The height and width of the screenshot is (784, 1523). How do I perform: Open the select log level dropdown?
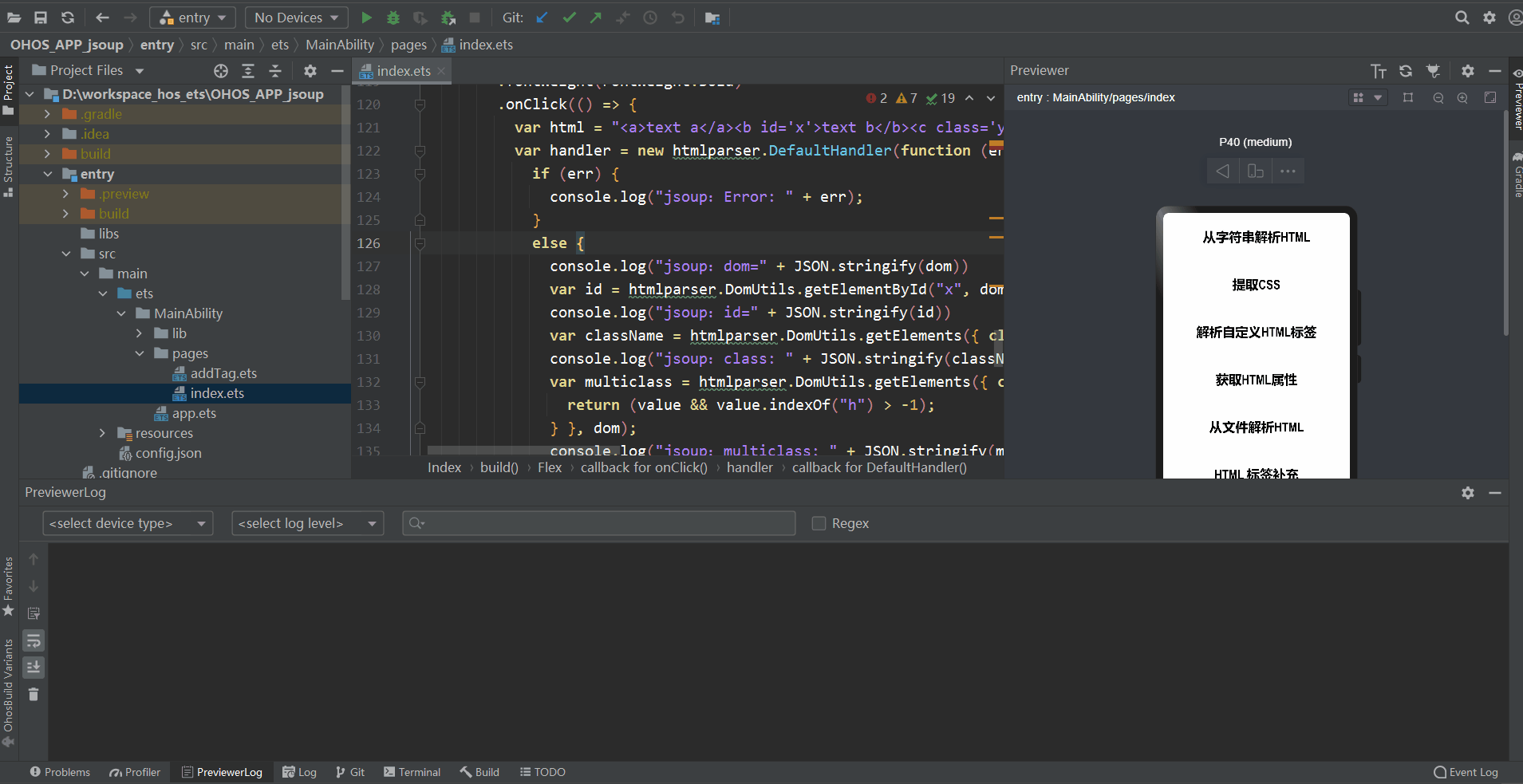click(307, 523)
